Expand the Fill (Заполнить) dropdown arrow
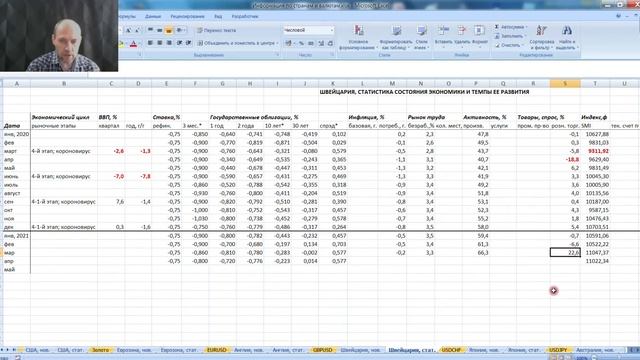Screen dimensions: 640x360 point(524,36)
